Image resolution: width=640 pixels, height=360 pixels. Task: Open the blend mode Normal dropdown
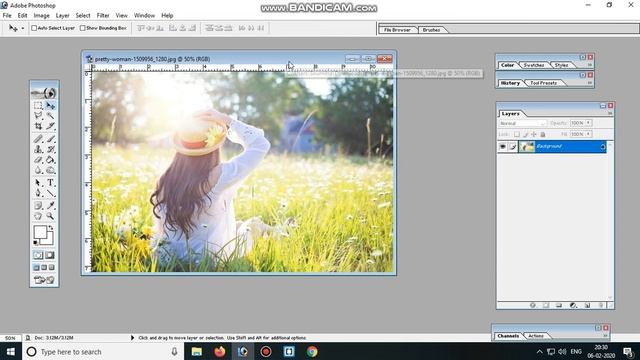(522, 123)
